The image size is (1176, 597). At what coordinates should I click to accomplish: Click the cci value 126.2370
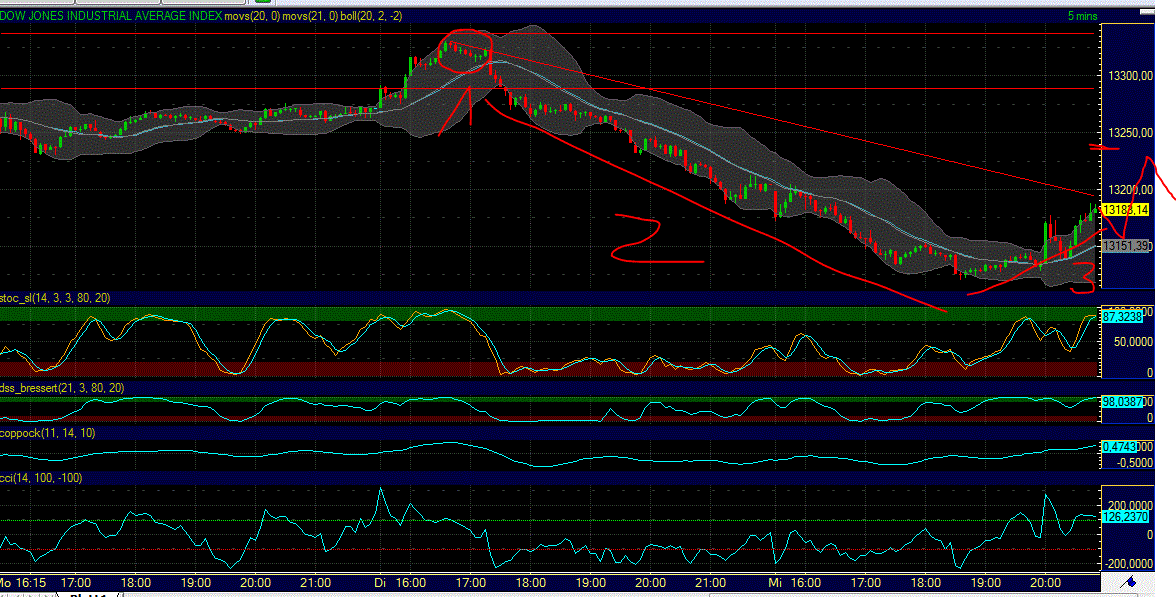click(x=1123, y=518)
